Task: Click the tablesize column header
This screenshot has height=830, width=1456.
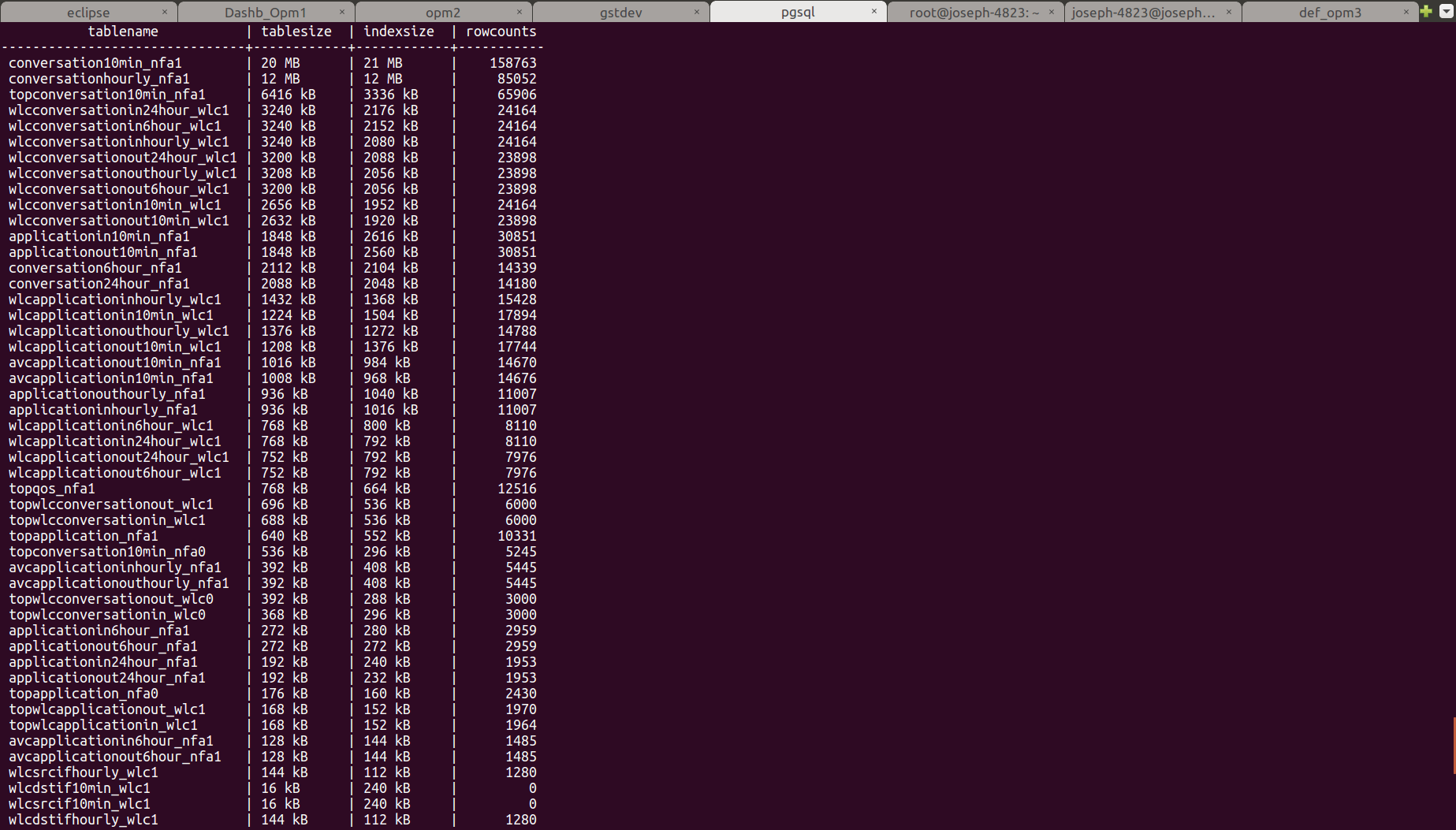Action: click(296, 32)
